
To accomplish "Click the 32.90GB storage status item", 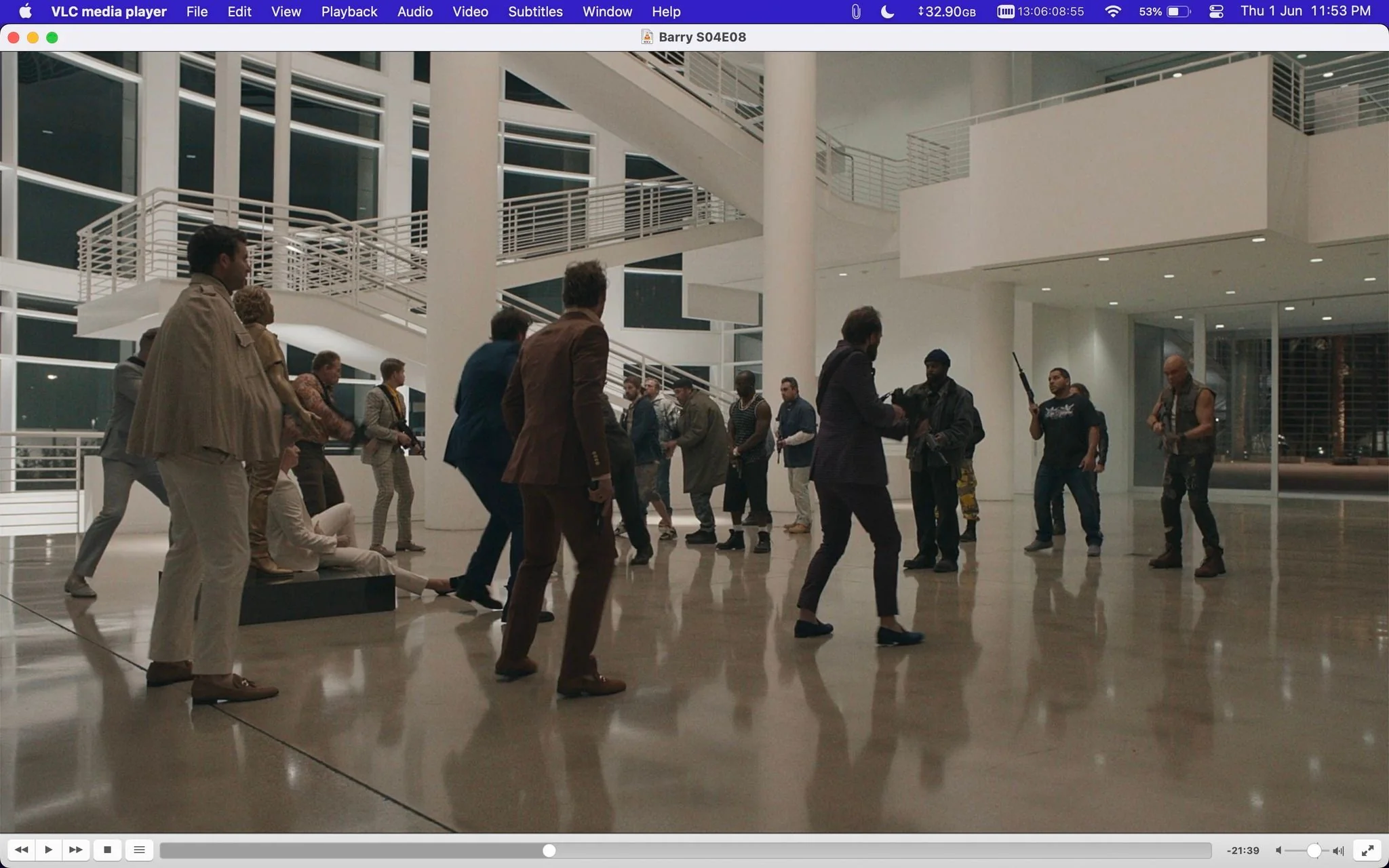I will pyautogui.click(x=947, y=12).
